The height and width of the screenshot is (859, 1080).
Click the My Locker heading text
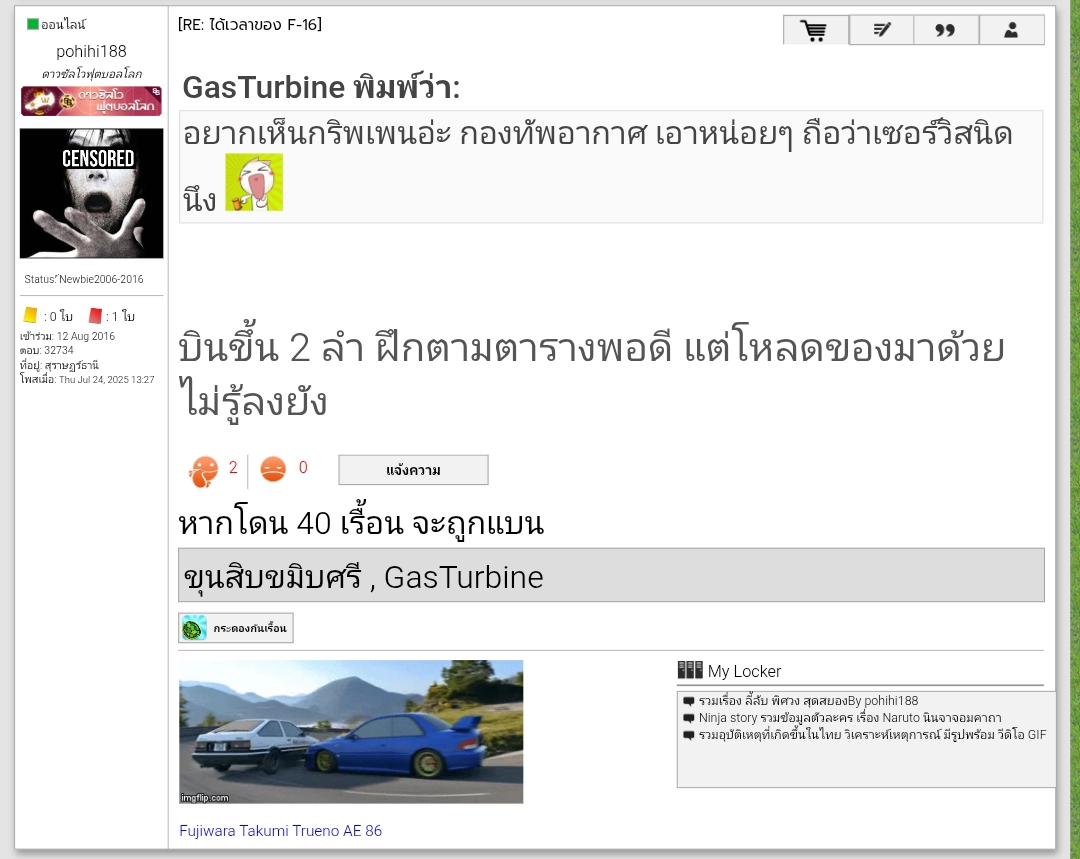745,671
